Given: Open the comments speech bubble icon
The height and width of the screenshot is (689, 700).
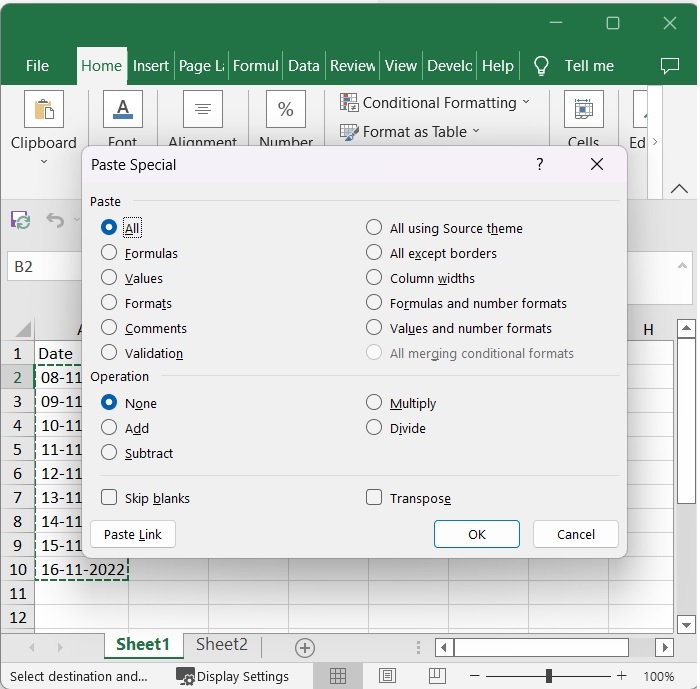Looking at the screenshot, I should tap(670, 66).
